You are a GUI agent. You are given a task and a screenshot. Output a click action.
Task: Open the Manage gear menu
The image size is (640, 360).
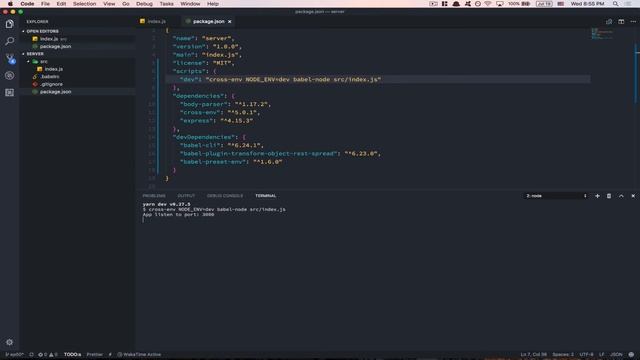click(9, 342)
